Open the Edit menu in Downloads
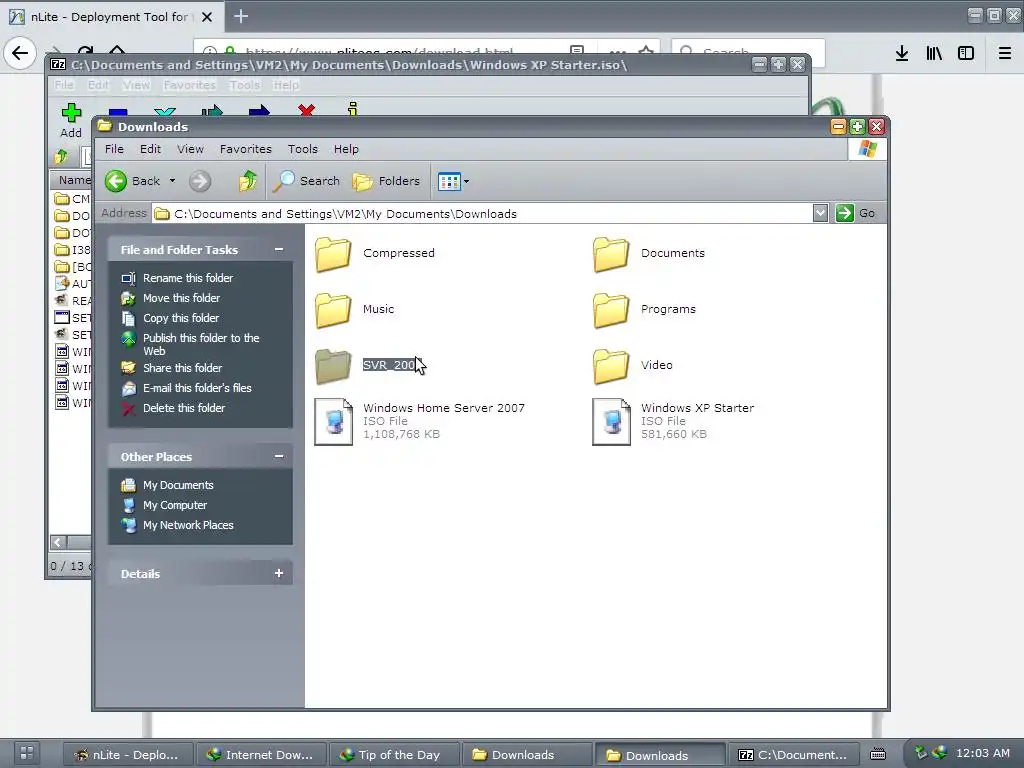1024x768 pixels. click(150, 149)
